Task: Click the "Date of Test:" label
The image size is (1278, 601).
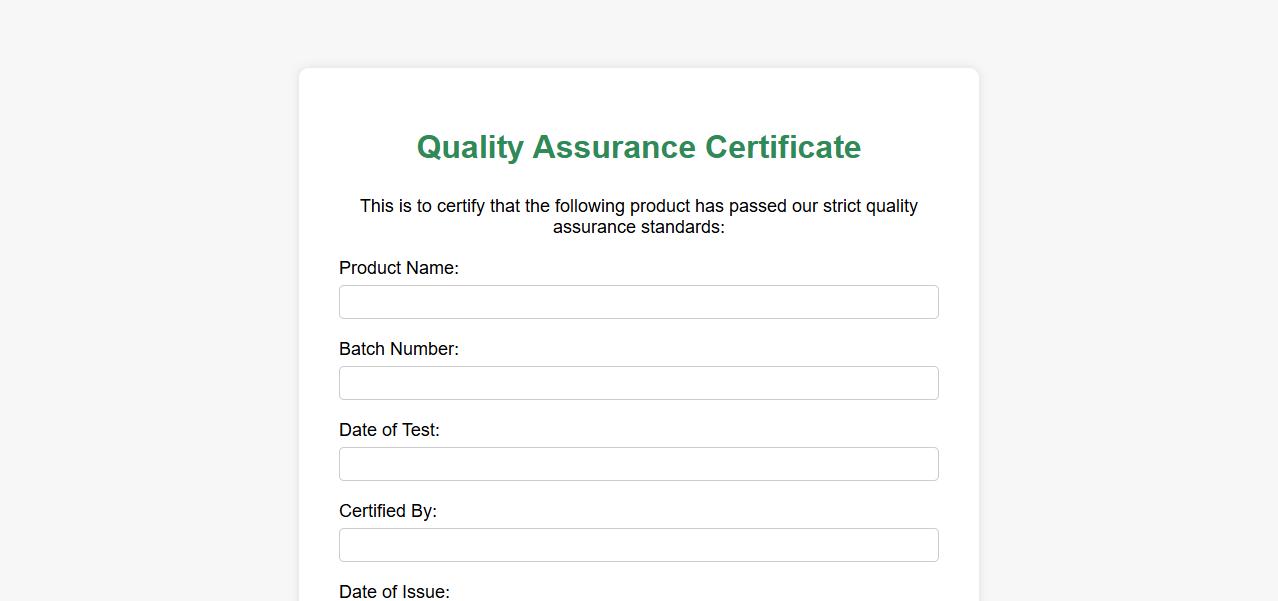Action: pos(389,430)
